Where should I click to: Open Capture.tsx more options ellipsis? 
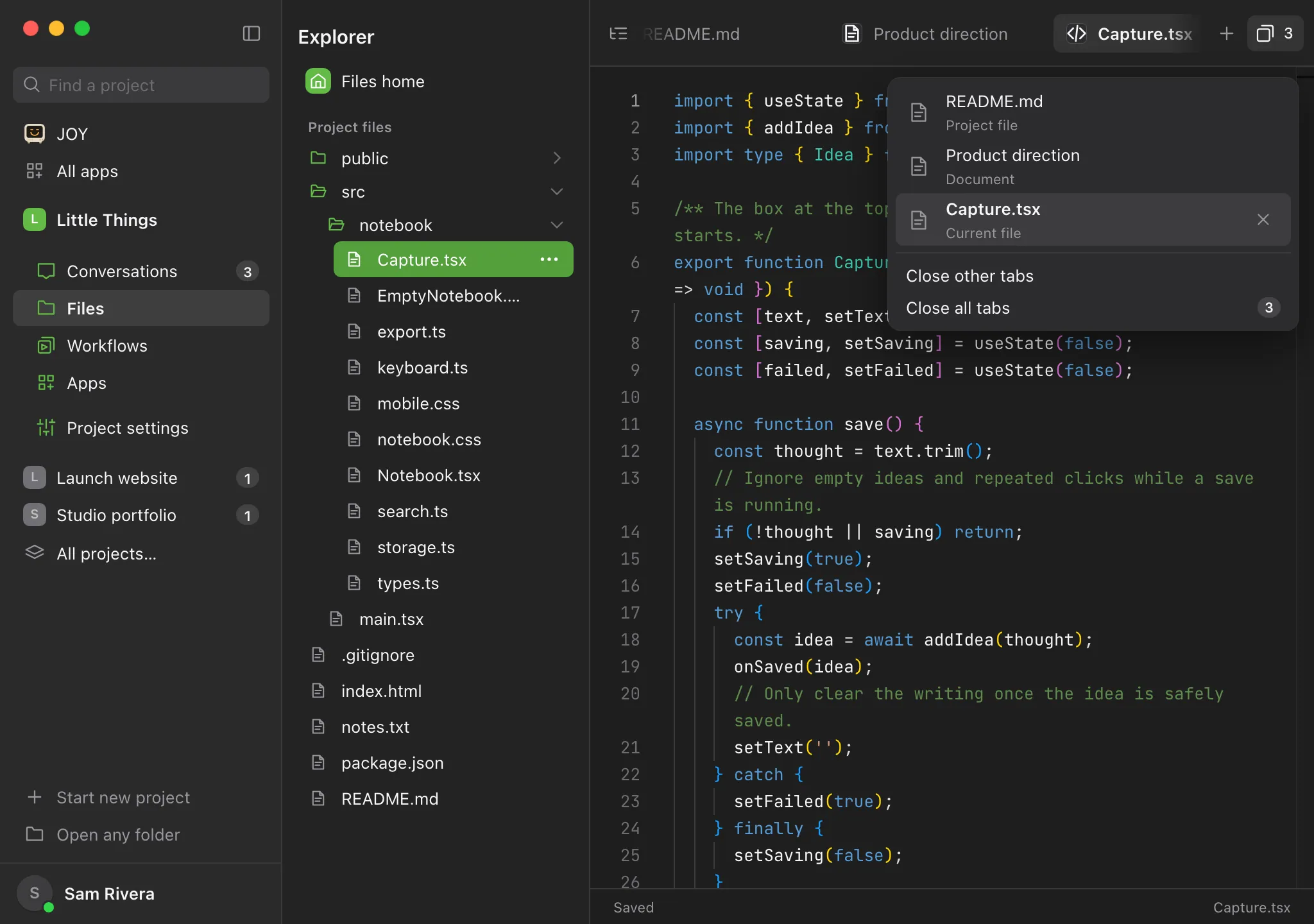click(x=549, y=259)
